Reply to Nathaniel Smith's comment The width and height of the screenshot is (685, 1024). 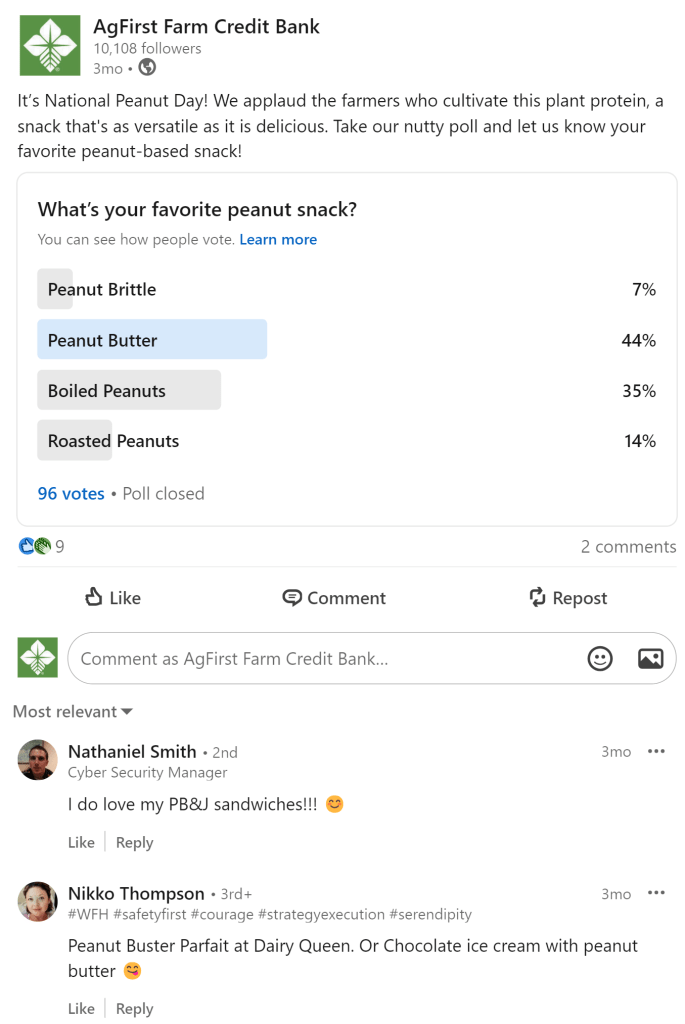(134, 842)
